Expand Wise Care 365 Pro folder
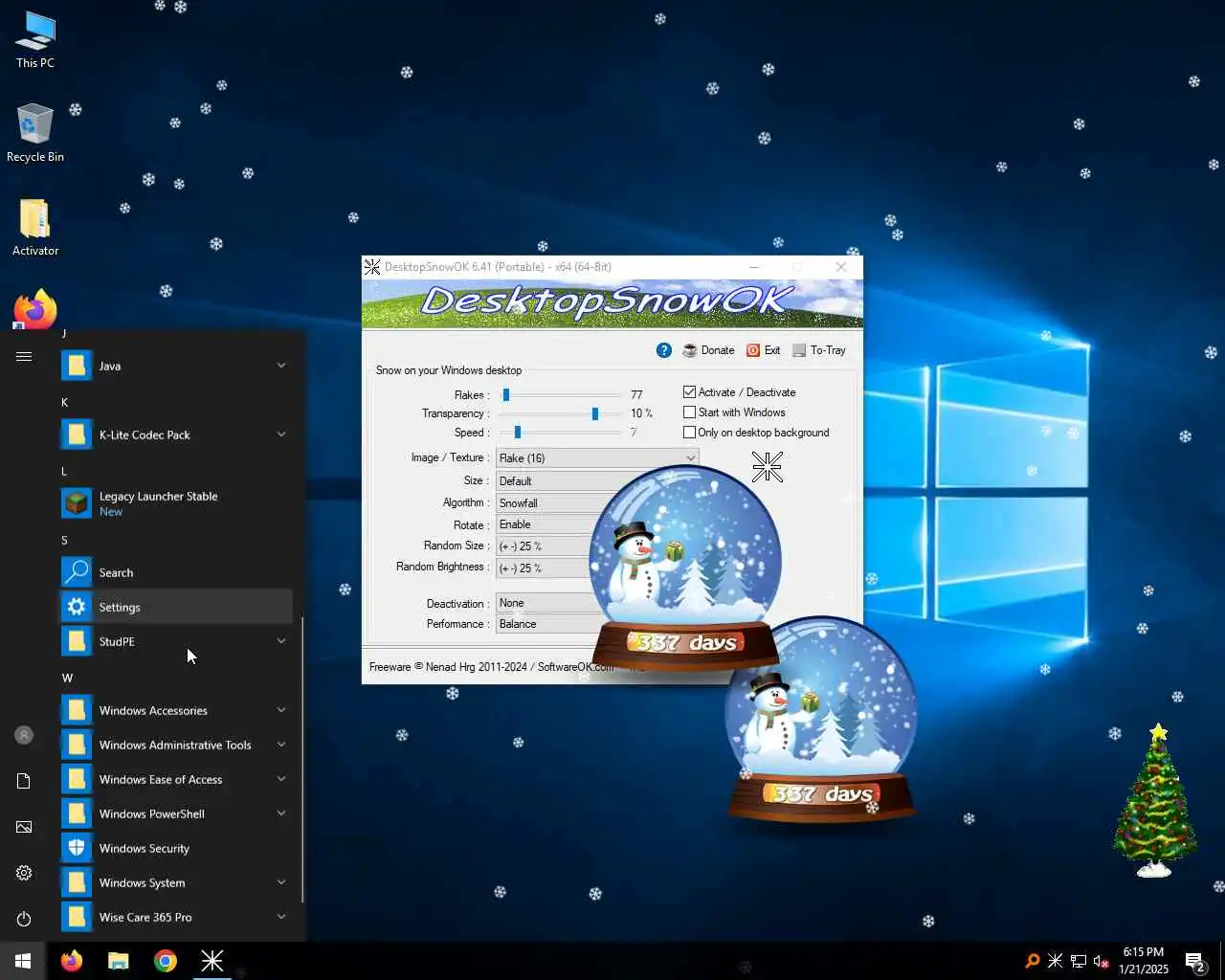 click(175, 917)
